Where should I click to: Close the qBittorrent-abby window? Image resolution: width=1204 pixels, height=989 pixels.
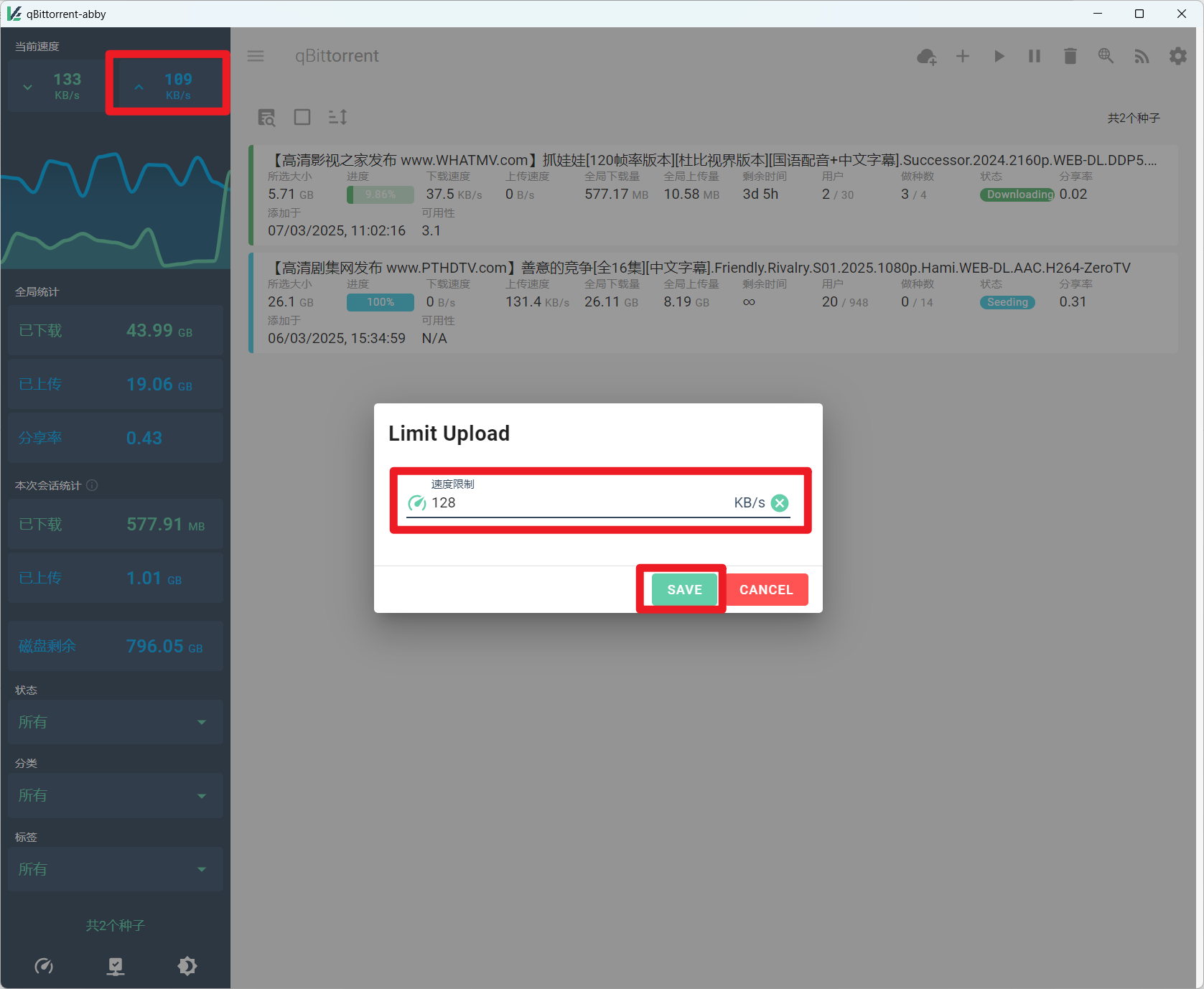coord(1182,14)
